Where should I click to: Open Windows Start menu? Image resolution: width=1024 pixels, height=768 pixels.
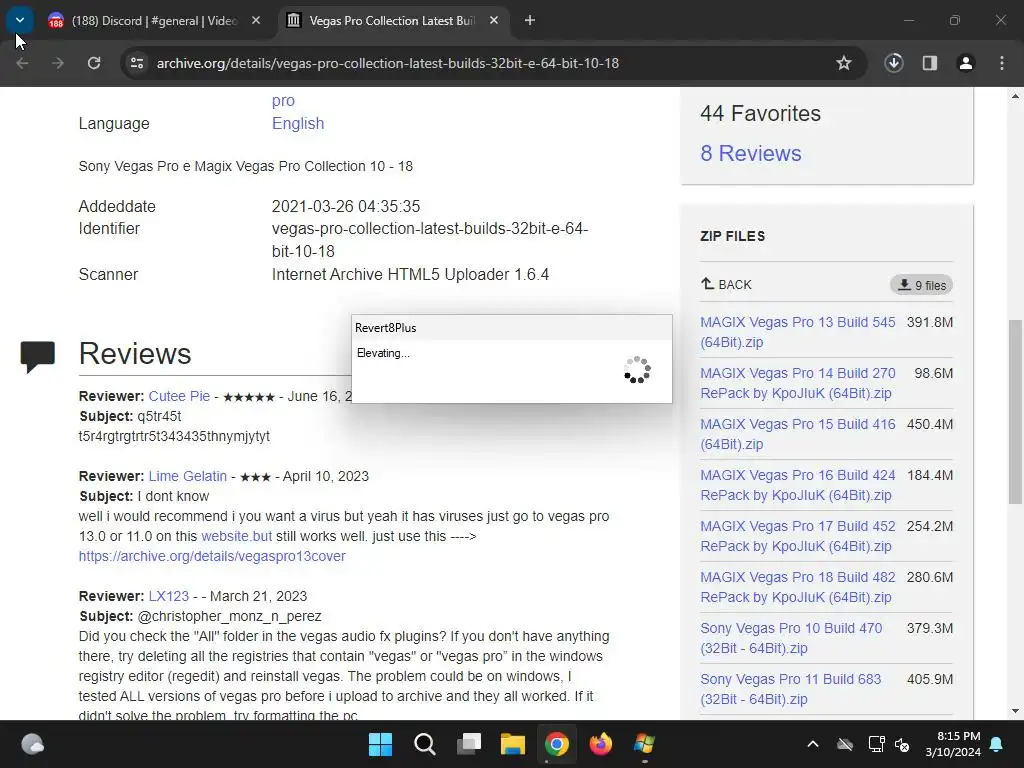pos(380,744)
